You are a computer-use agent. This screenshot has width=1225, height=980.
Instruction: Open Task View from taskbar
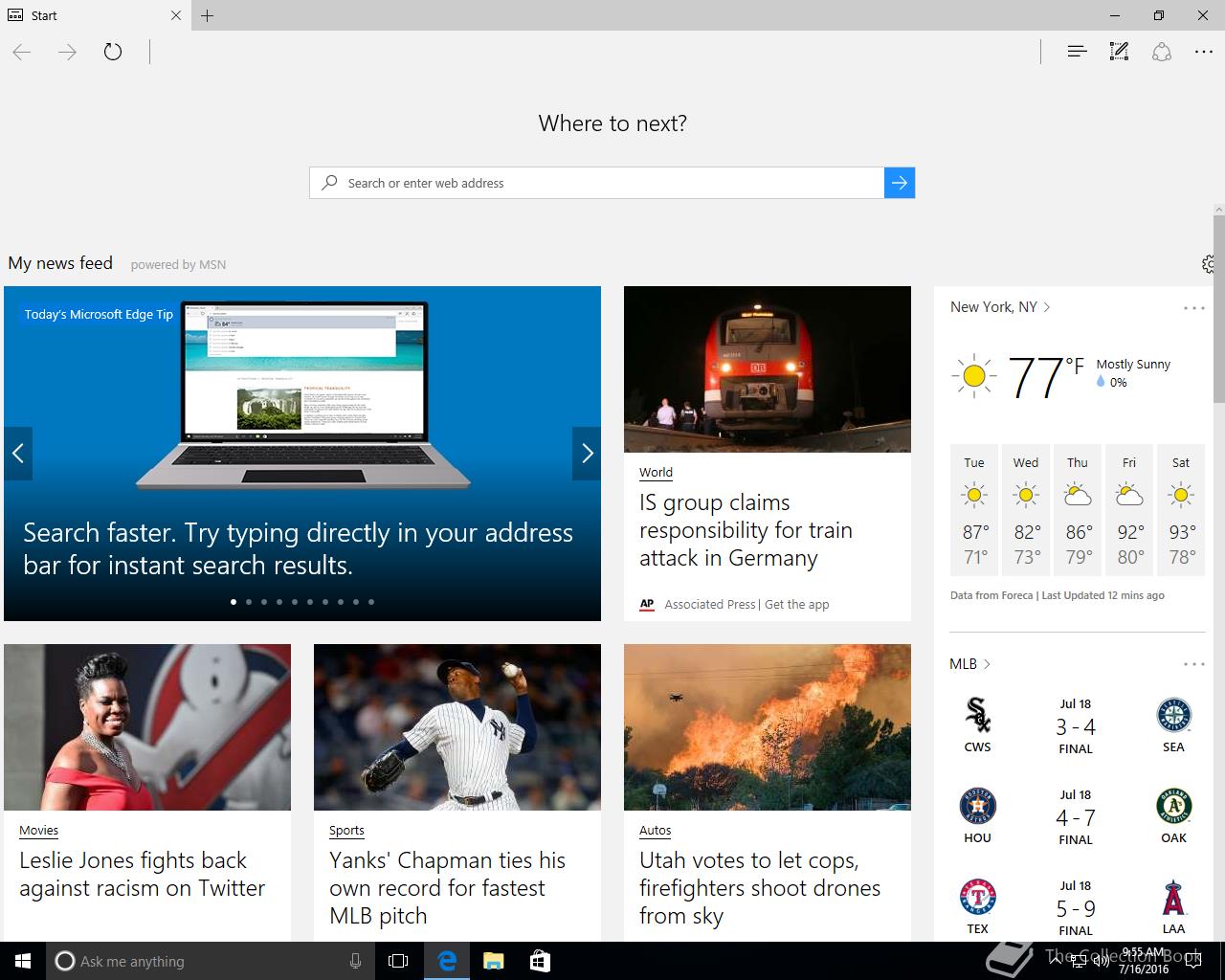[398, 961]
